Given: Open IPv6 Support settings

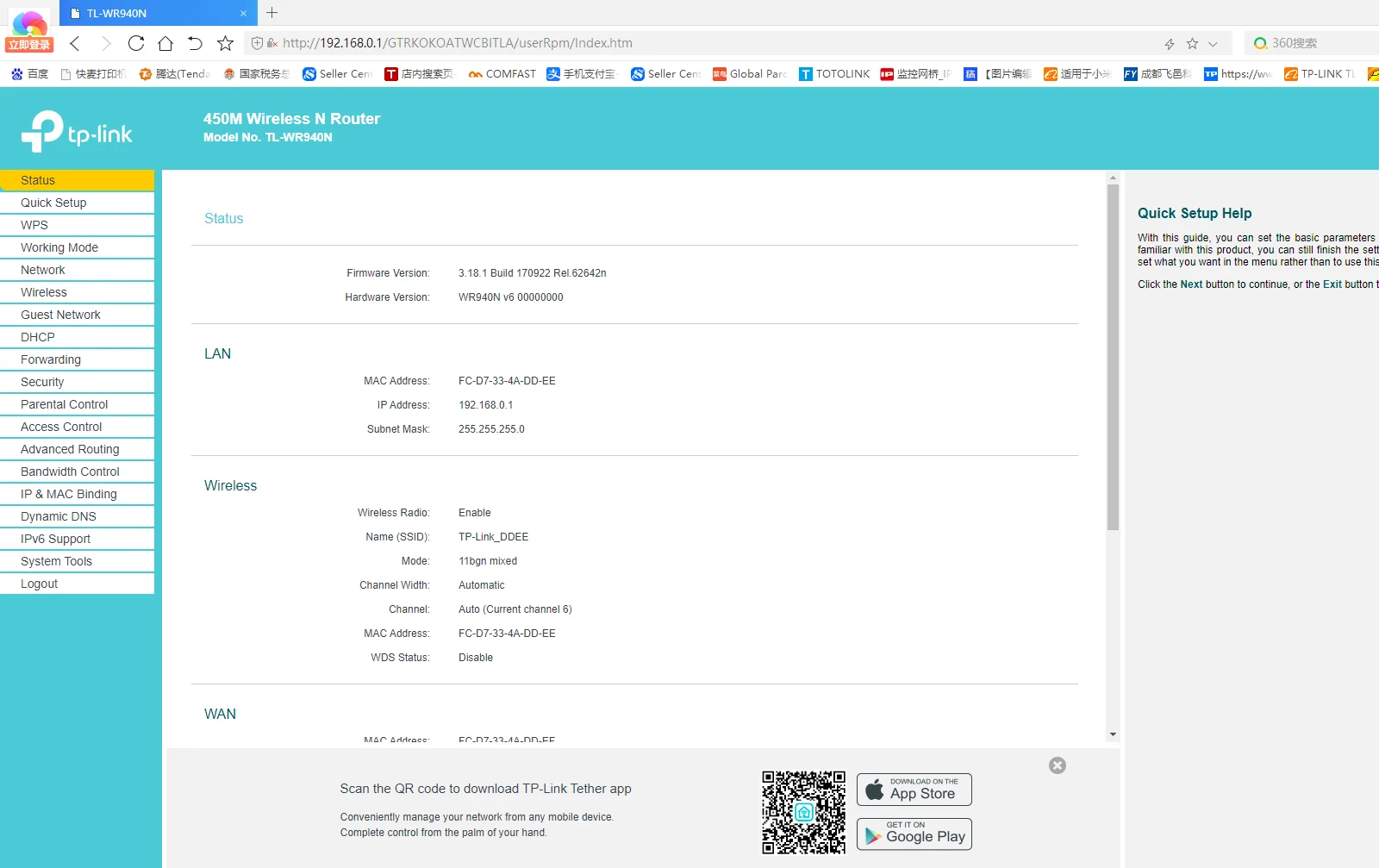Looking at the screenshot, I should 77,539.
